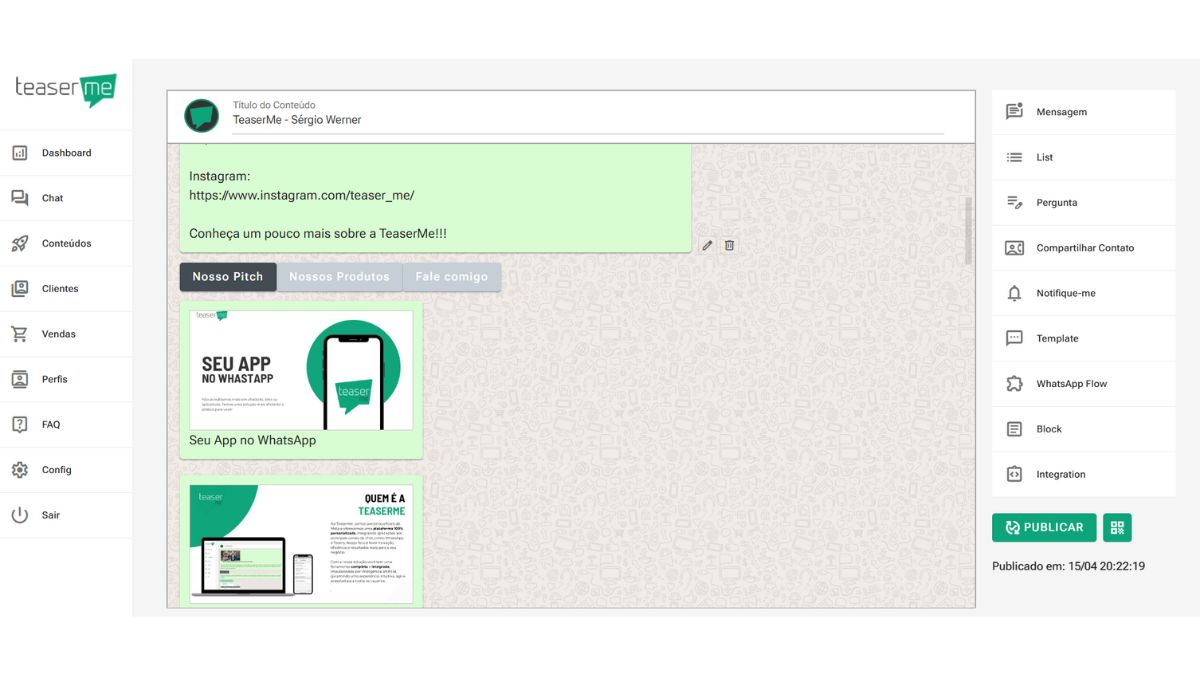Click the Clientes contacts icon

point(19,288)
